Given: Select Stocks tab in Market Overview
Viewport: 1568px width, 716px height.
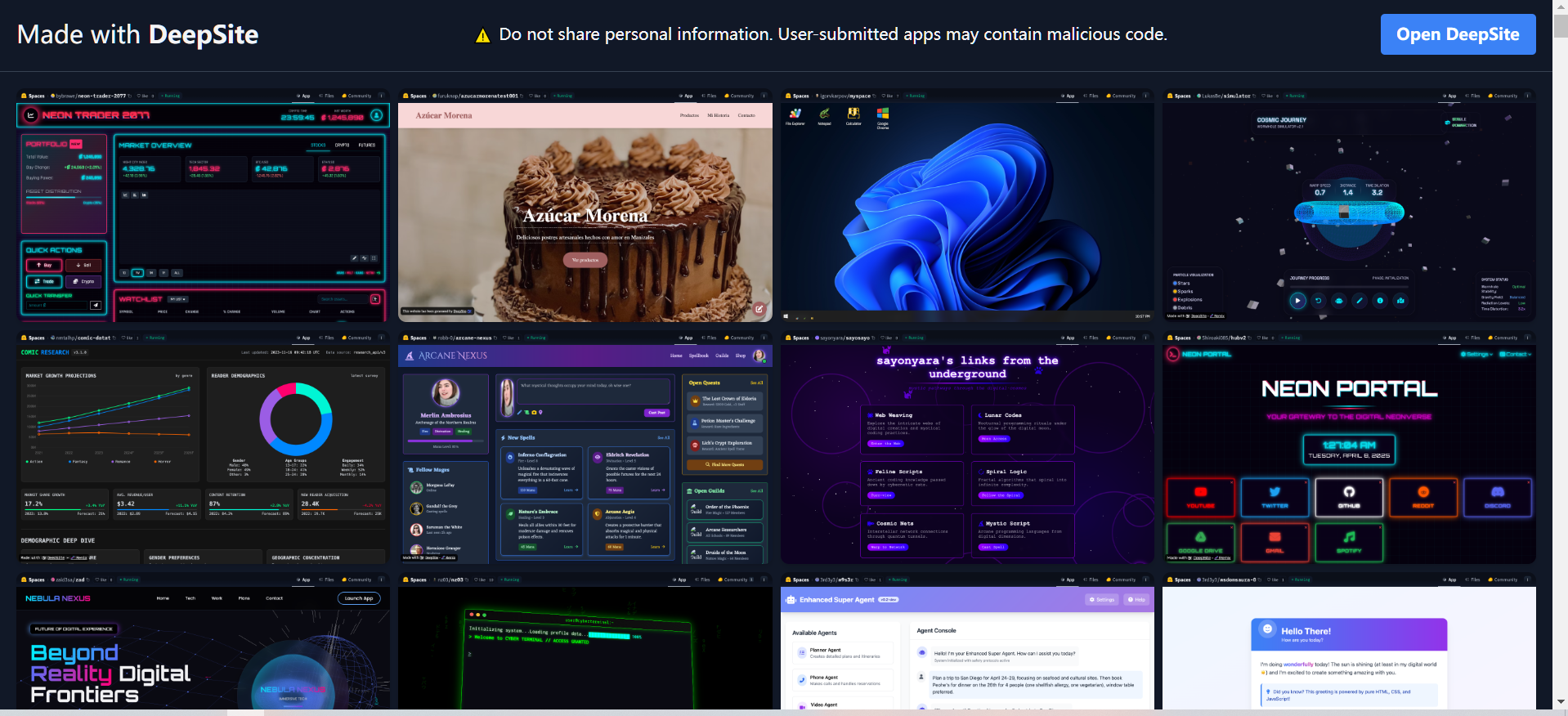Looking at the screenshot, I should pyautogui.click(x=318, y=145).
